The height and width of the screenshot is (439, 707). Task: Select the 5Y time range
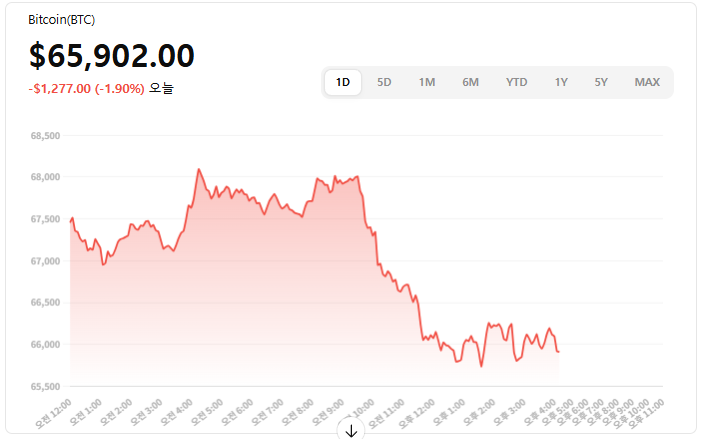(x=601, y=82)
